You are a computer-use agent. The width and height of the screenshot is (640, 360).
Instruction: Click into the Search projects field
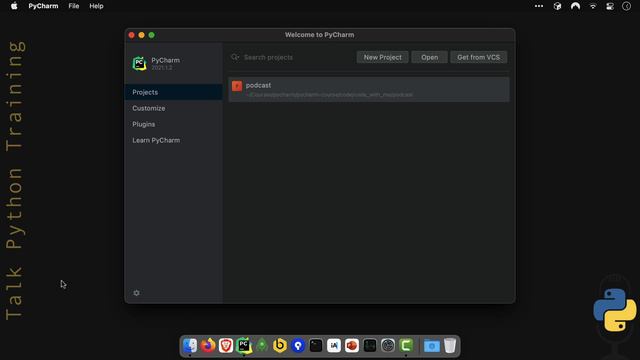[x=292, y=57]
